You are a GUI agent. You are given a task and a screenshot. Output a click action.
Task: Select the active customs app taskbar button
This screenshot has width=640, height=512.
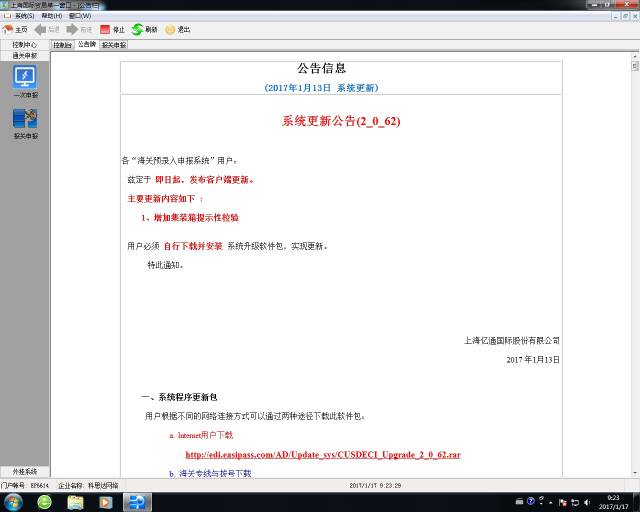pyautogui.click(x=138, y=502)
